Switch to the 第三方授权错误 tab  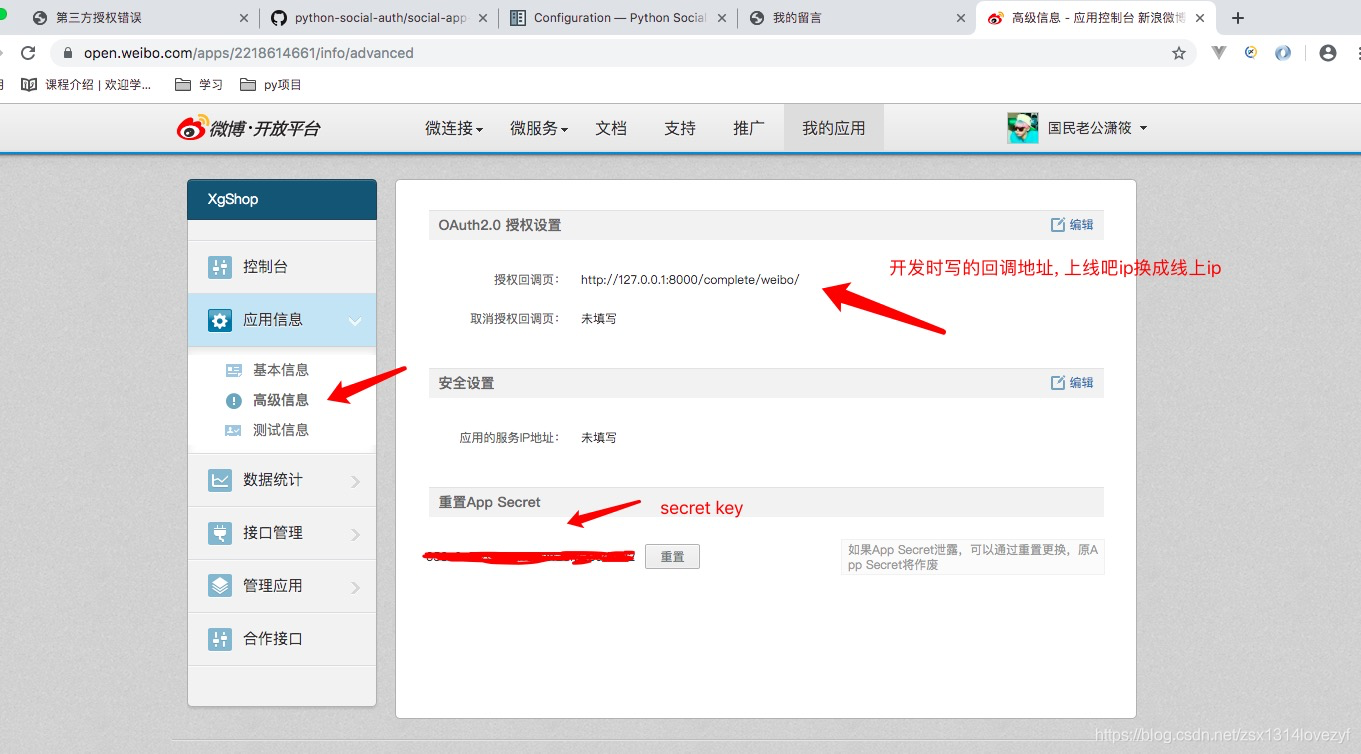[x=140, y=18]
